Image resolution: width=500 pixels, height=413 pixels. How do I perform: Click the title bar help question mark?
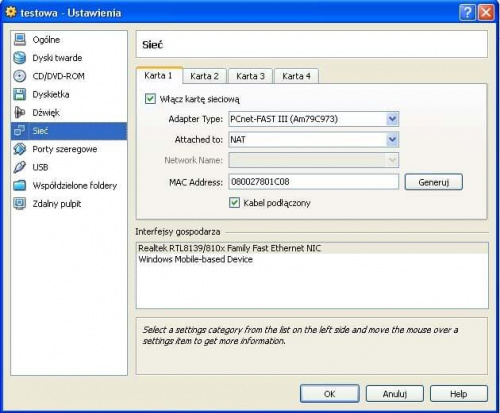467,13
